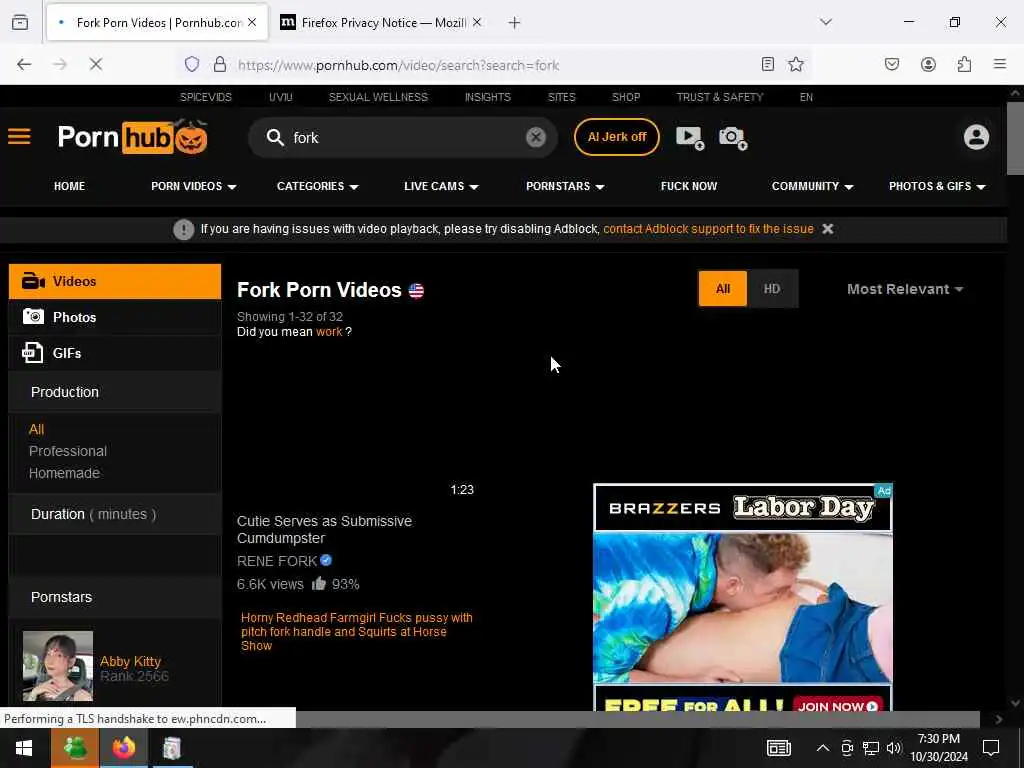Click the taskbar clock showing 7:30 PM
The image size is (1024, 768).
pyautogui.click(x=938, y=748)
